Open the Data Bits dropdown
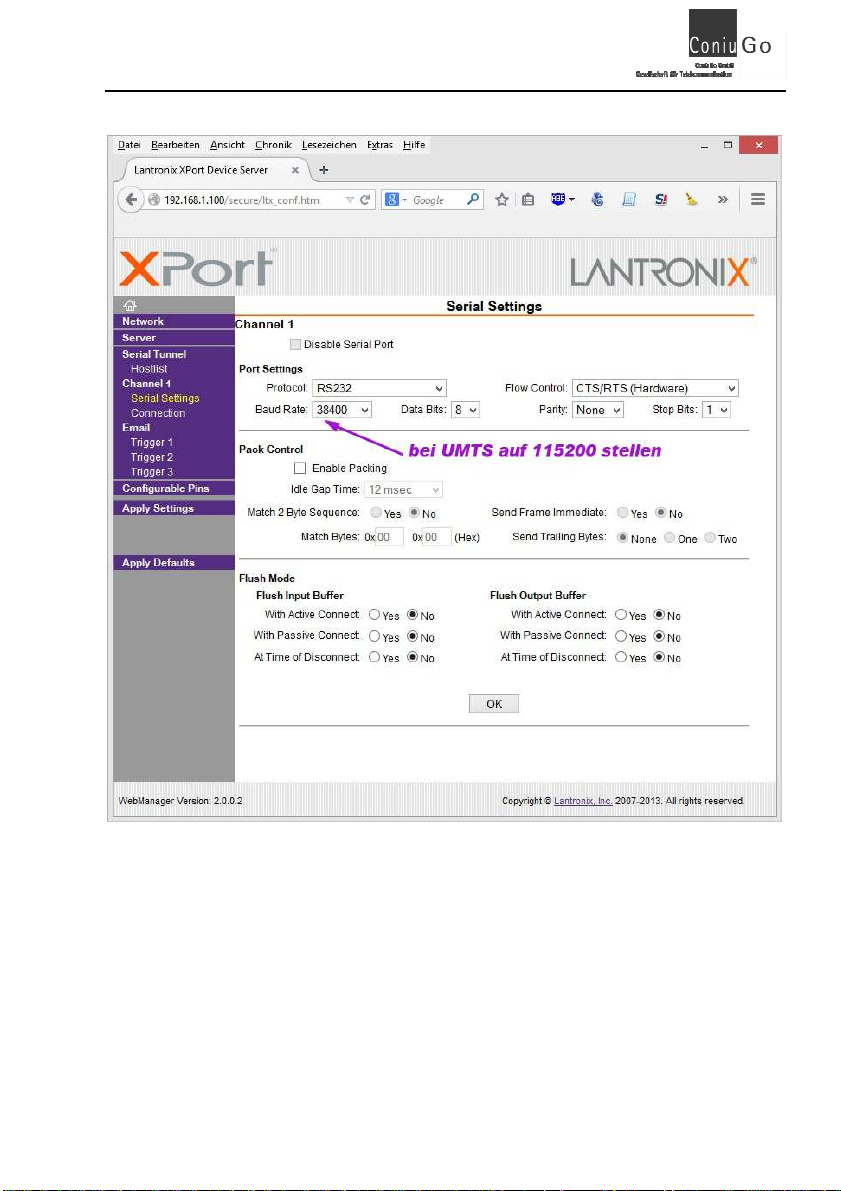The image size is (841, 1191). pyautogui.click(x=465, y=409)
